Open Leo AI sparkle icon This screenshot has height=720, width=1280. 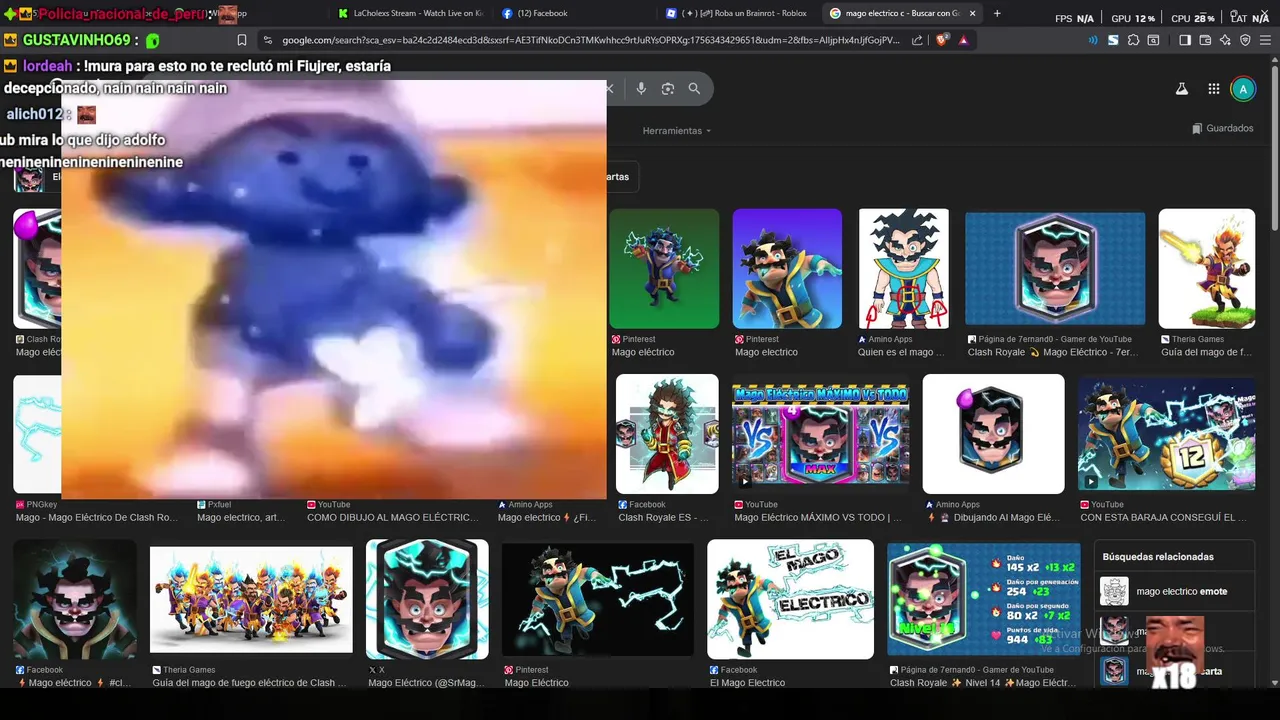pos(1225,40)
